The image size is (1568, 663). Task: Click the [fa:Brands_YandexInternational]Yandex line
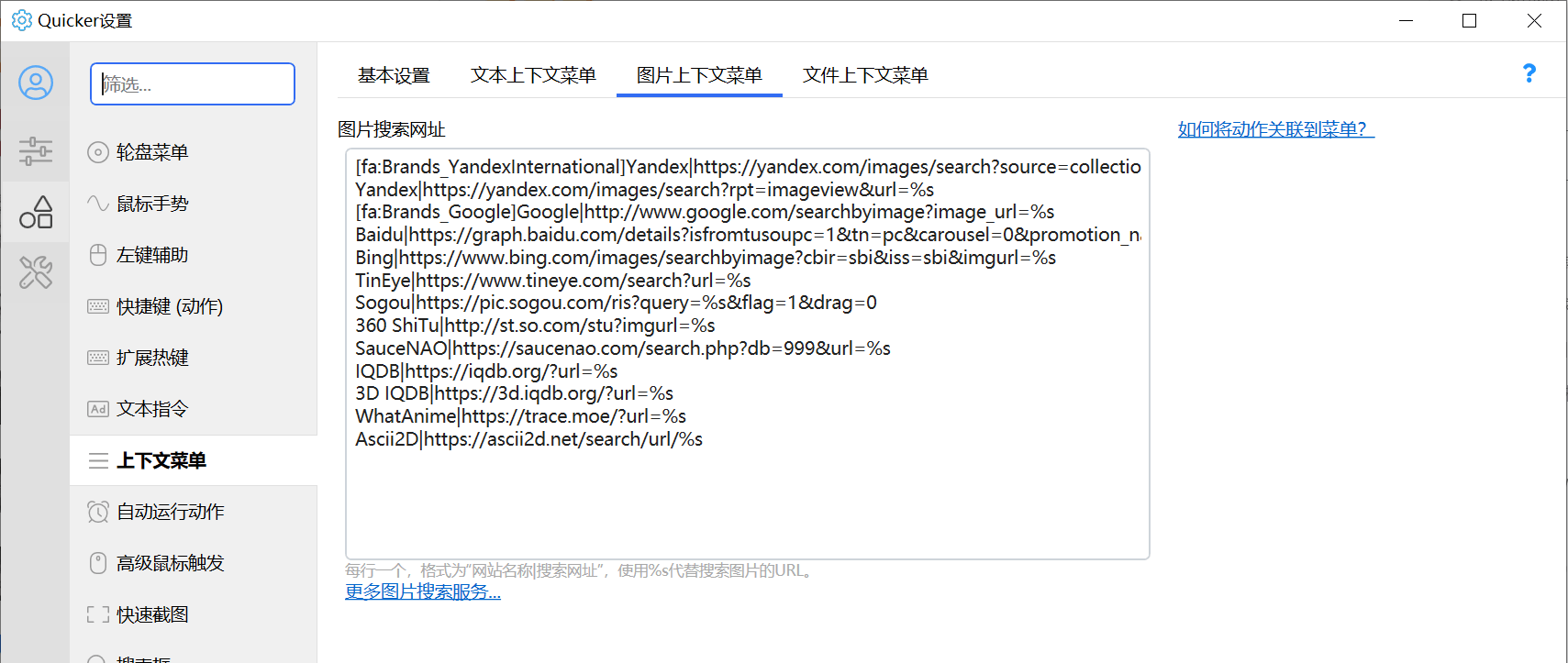point(748,167)
